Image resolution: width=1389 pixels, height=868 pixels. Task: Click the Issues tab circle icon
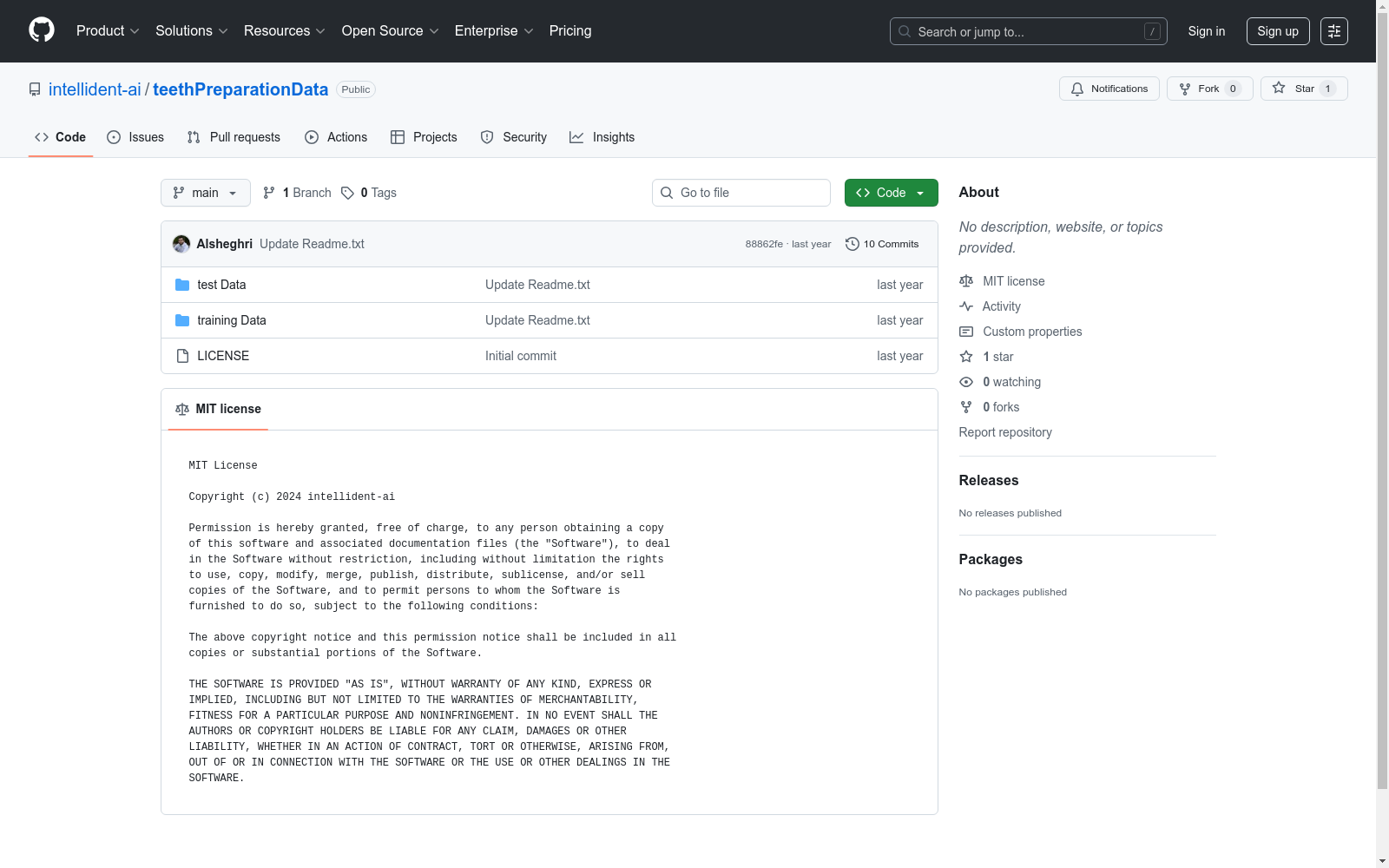(114, 137)
